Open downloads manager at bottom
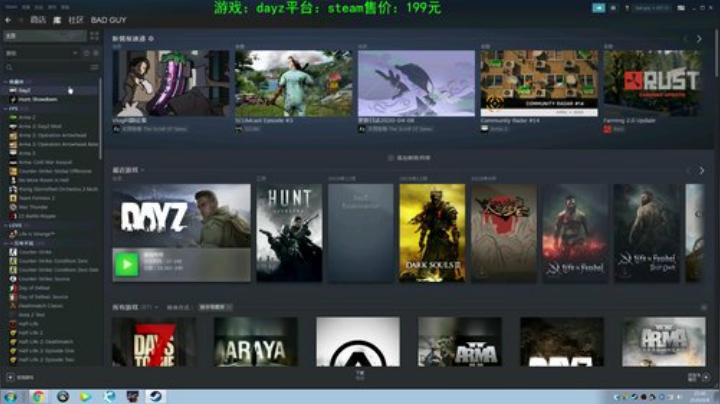720x404 pixels. click(360, 376)
